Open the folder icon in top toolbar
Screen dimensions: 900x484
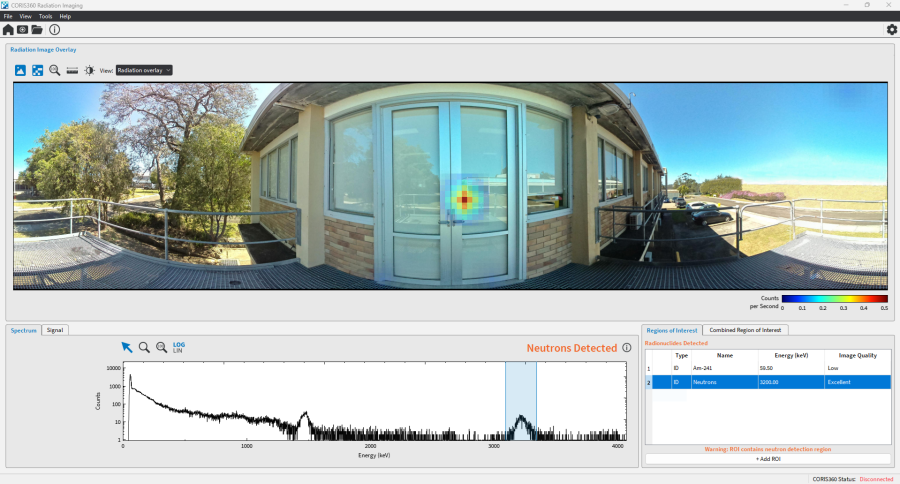click(37, 30)
